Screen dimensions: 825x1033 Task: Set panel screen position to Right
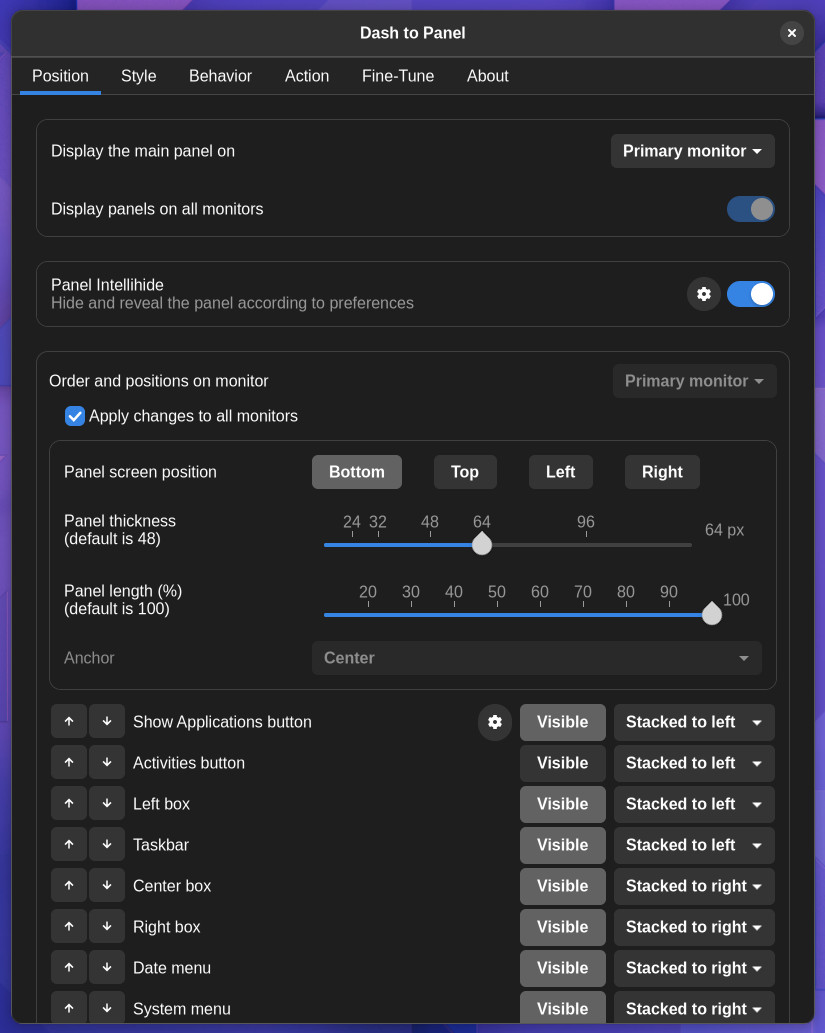coord(662,472)
